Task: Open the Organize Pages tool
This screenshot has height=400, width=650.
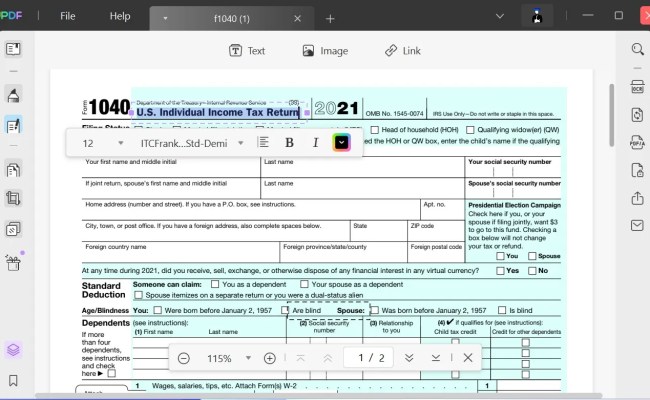Action: point(13,170)
